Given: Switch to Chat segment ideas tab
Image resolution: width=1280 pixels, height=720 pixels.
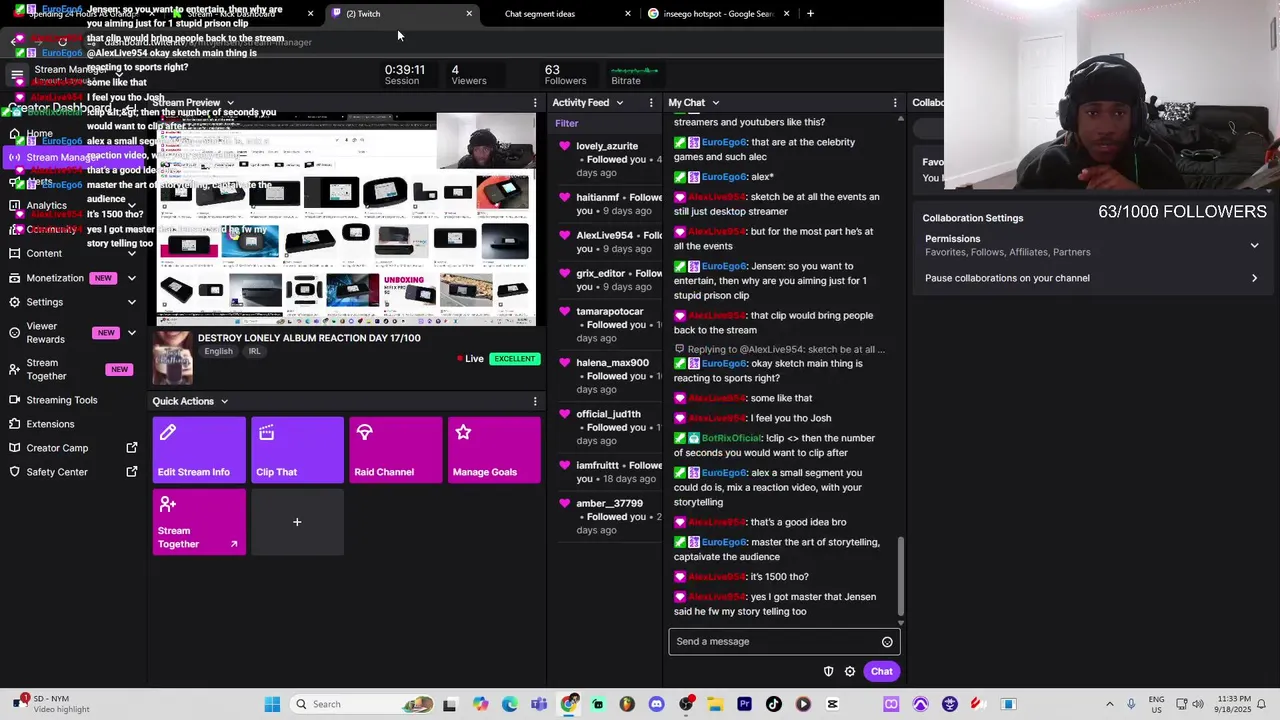Looking at the screenshot, I should point(540,14).
